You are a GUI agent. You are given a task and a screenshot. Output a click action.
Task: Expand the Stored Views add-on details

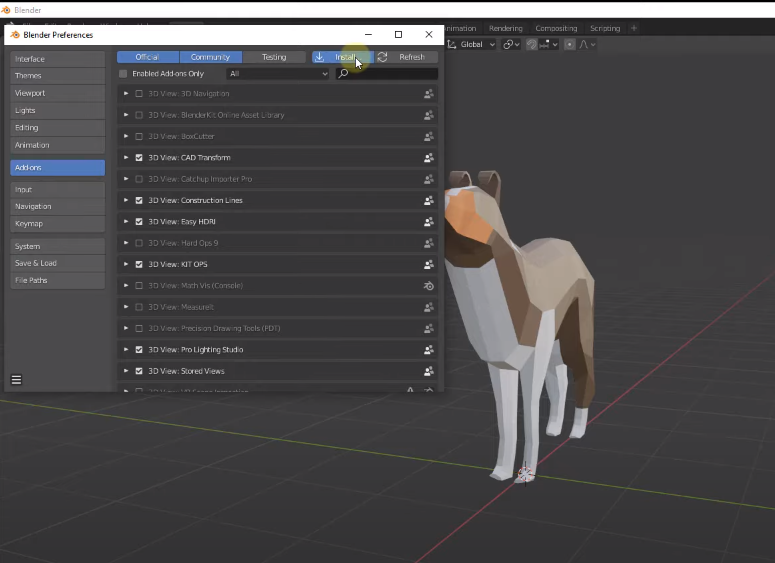pos(126,371)
